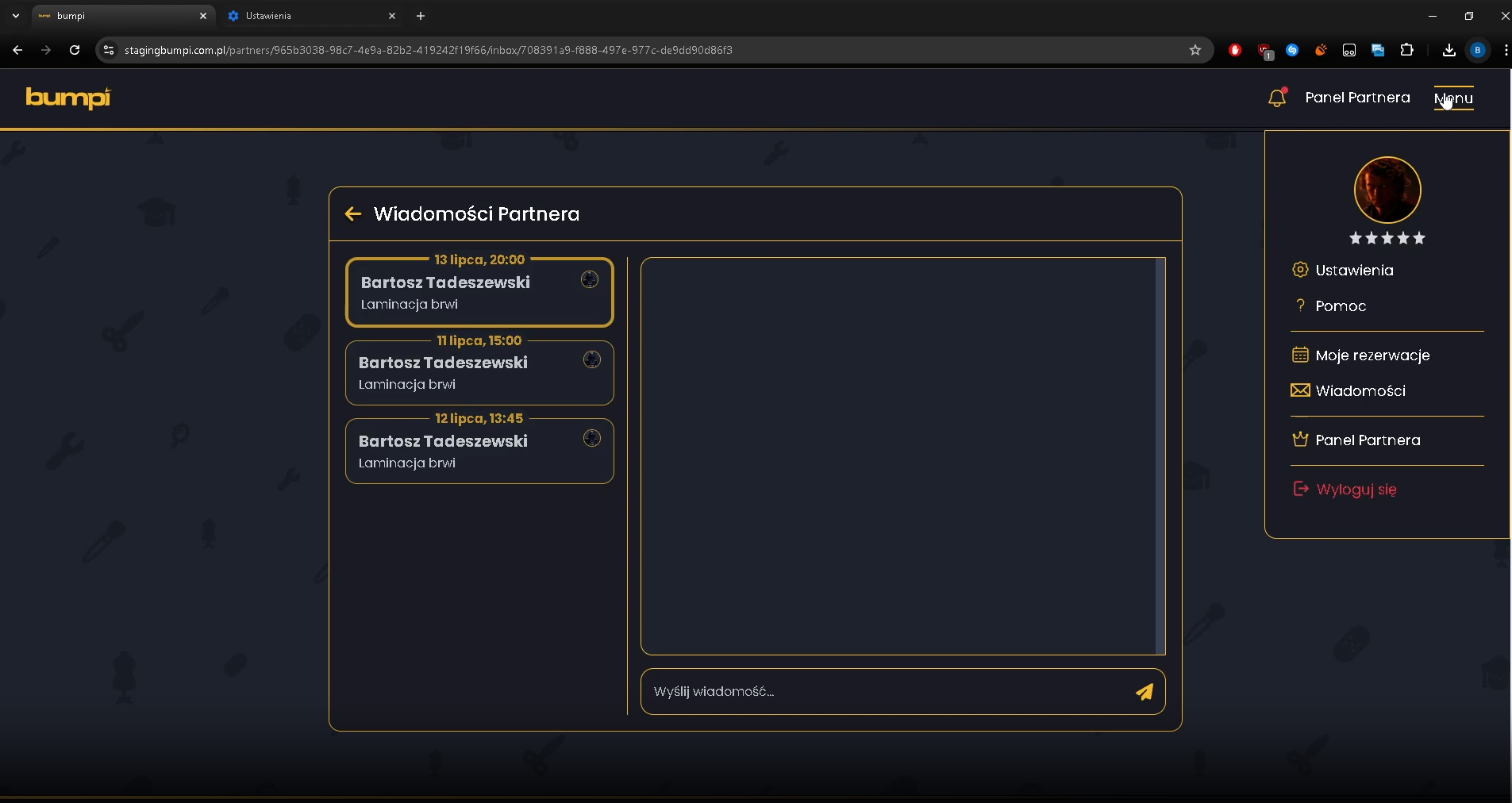Open the 13 lipca, 20:00 conversation

coord(479,292)
